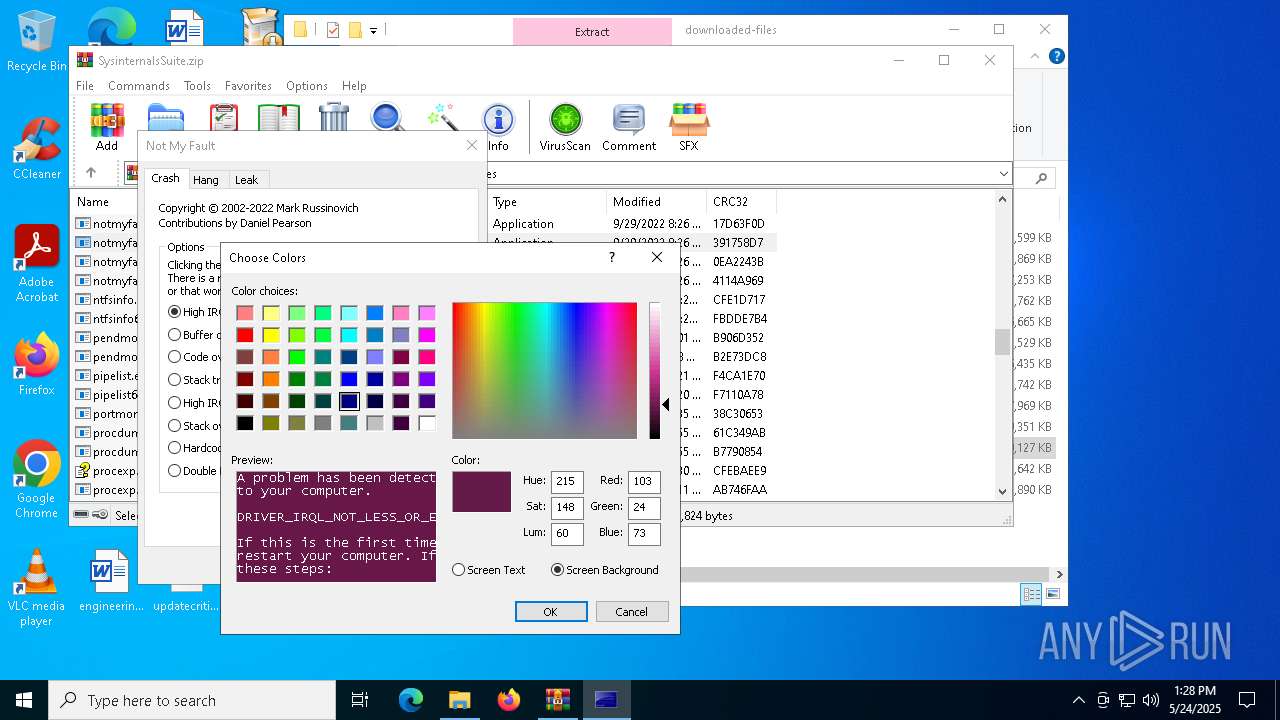Select the checked High IRQL radio option
Viewport: 1280px width, 720px height.
175,312
